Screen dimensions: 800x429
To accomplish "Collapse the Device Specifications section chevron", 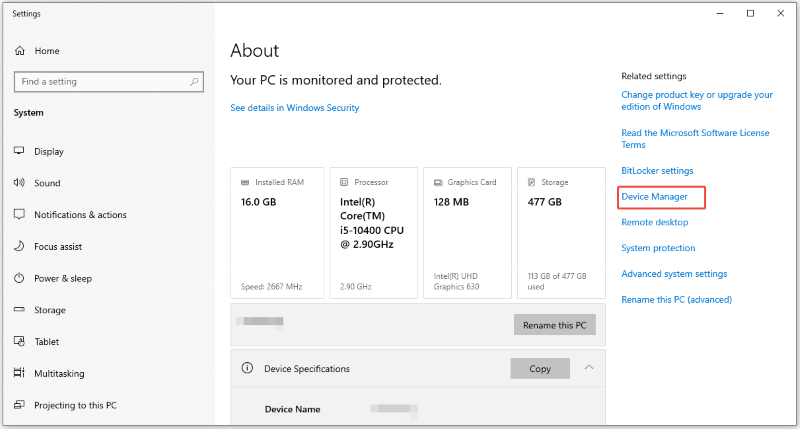I will 589,368.
